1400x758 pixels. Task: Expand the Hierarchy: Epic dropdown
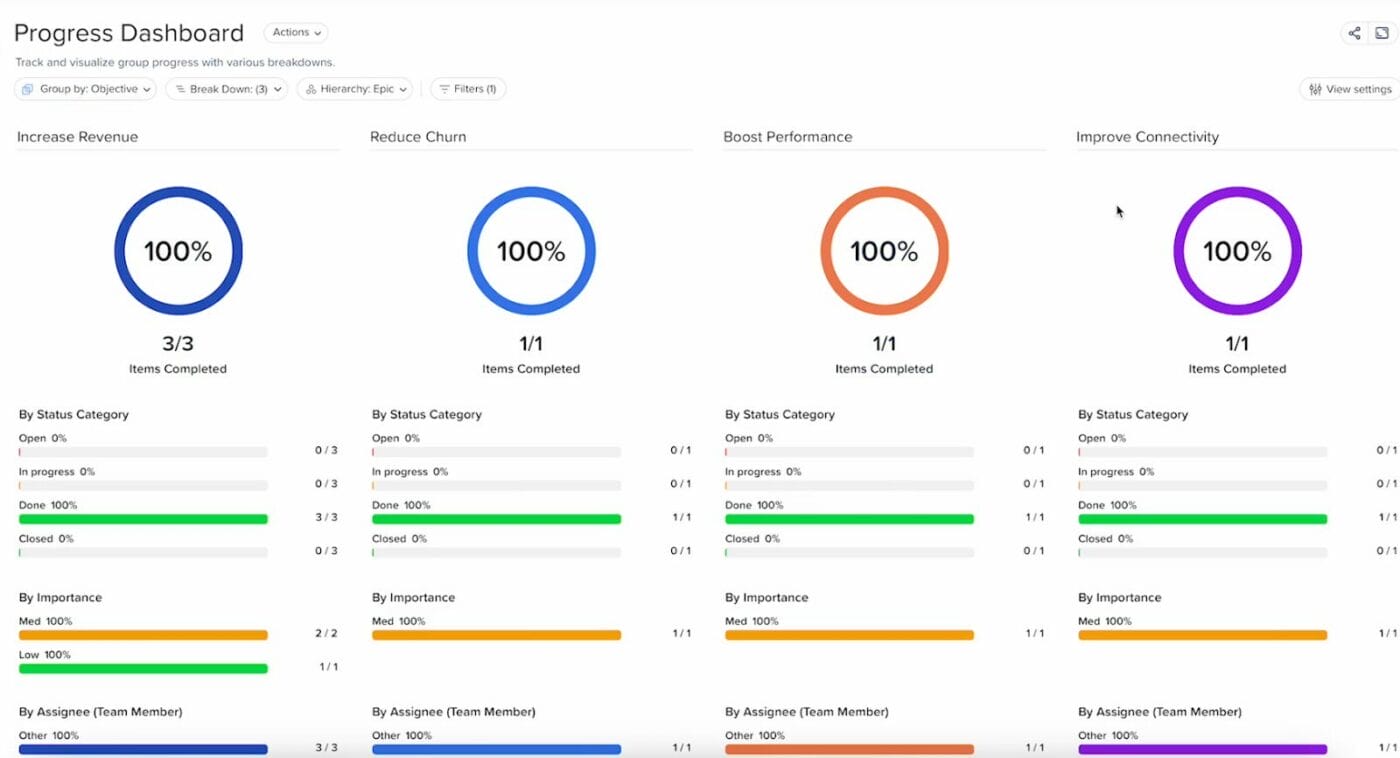pos(355,89)
